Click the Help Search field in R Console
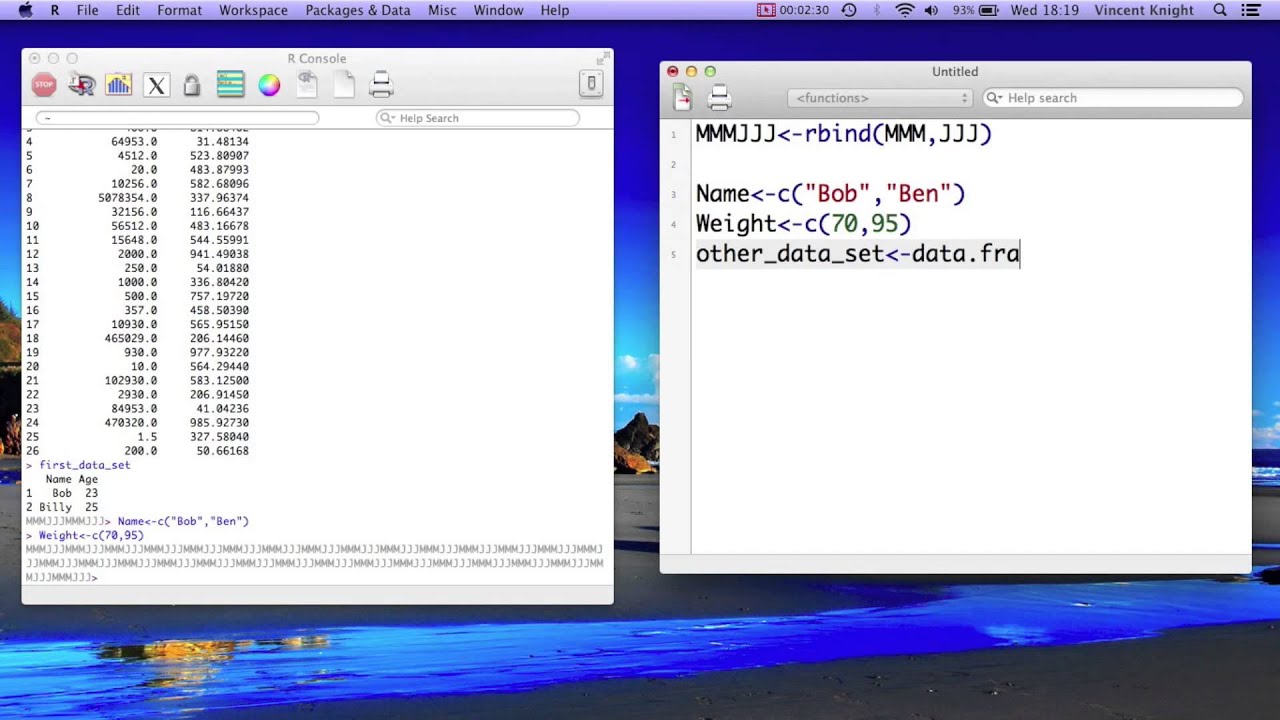 pos(478,118)
